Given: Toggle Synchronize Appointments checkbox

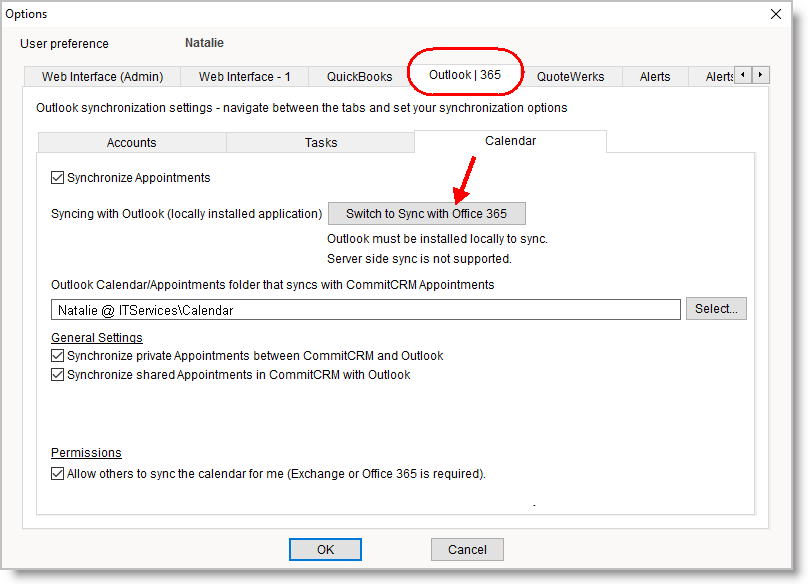Looking at the screenshot, I should pos(58,178).
